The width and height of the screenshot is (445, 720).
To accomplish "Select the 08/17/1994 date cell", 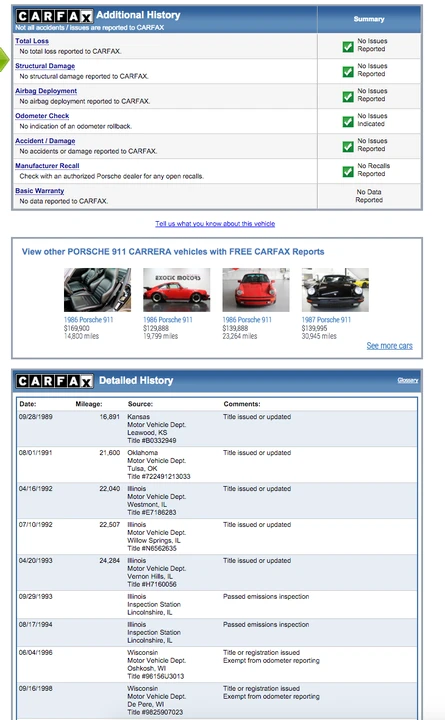I will (35, 624).
